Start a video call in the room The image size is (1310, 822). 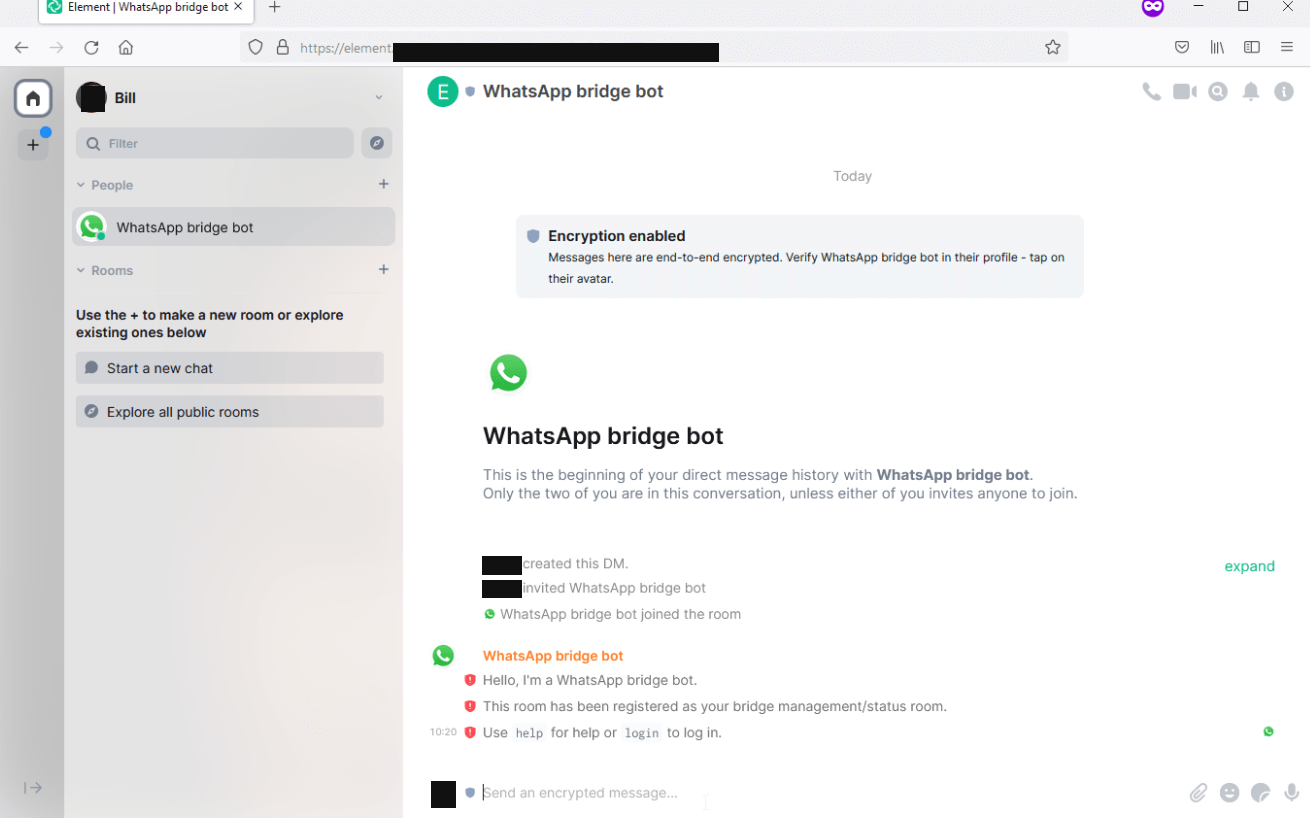click(x=1184, y=92)
